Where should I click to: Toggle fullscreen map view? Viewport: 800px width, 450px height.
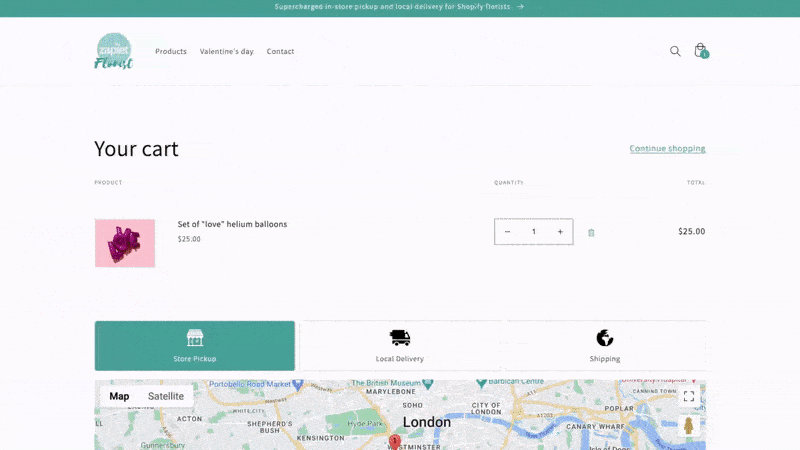pos(689,396)
